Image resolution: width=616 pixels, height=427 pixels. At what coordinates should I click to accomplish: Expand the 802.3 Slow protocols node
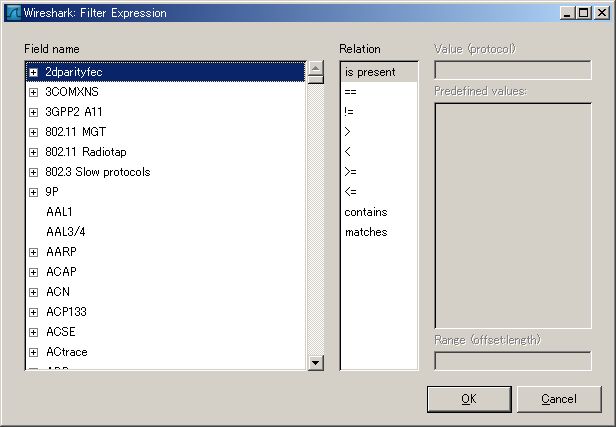click(33, 172)
